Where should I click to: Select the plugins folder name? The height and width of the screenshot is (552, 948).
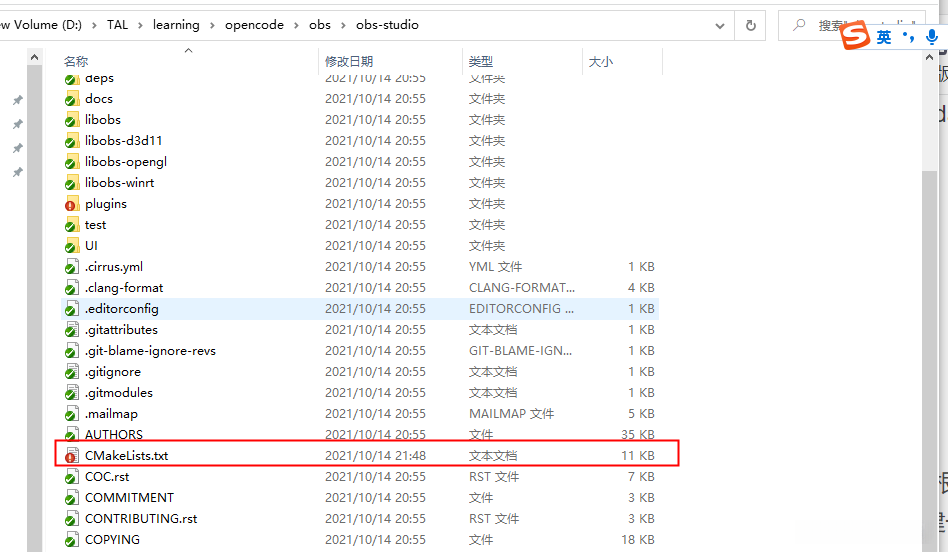pos(106,204)
